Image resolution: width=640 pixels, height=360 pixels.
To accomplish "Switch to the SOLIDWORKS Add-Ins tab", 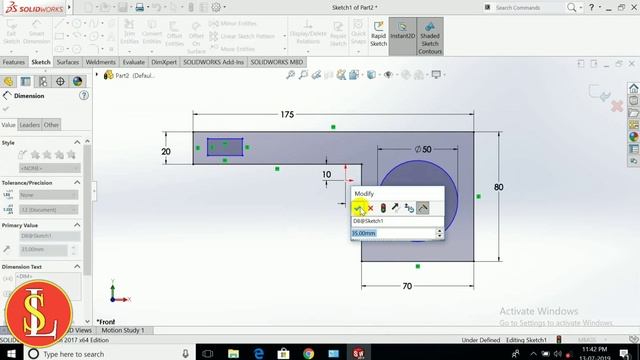I will coord(213,62).
